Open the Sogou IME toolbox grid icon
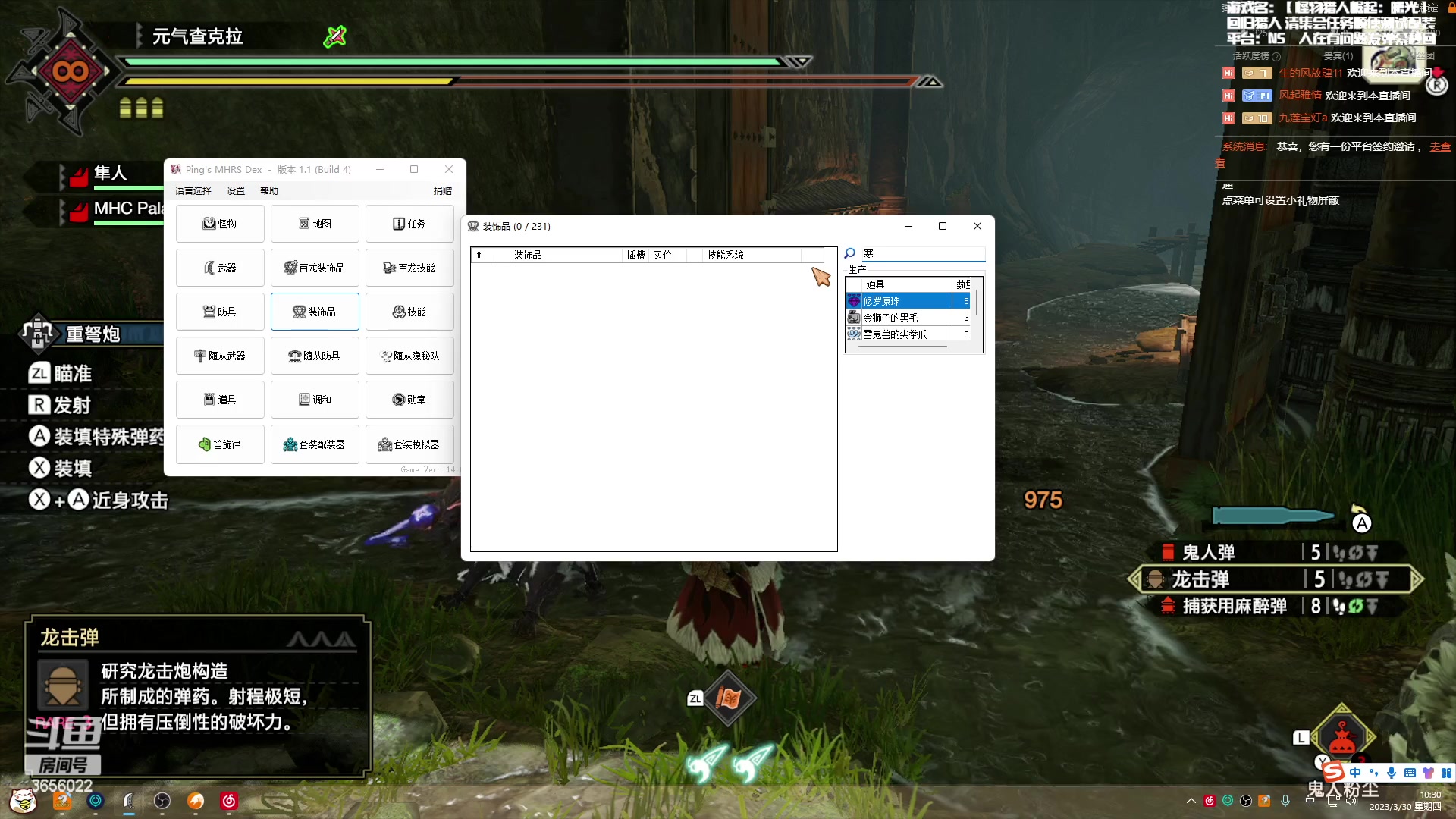Image resolution: width=1456 pixels, height=819 pixels. (x=1446, y=773)
